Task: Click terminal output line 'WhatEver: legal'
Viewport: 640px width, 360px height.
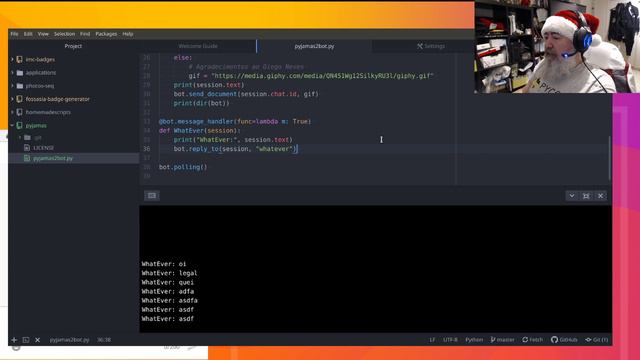Action: tap(169, 273)
